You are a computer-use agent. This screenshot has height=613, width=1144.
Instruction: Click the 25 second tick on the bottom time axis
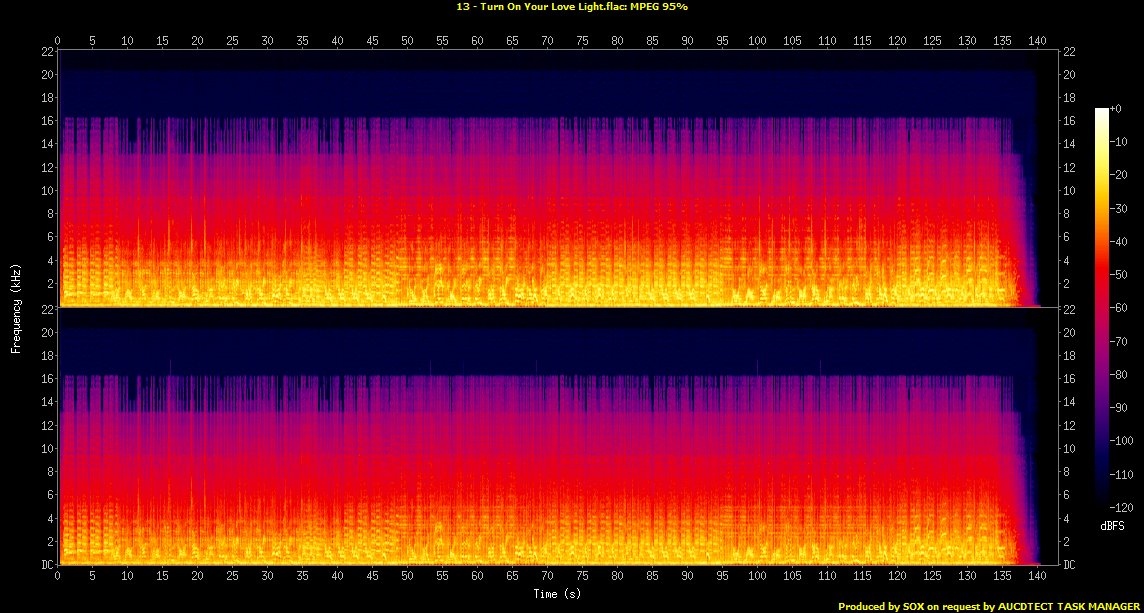coord(232,576)
